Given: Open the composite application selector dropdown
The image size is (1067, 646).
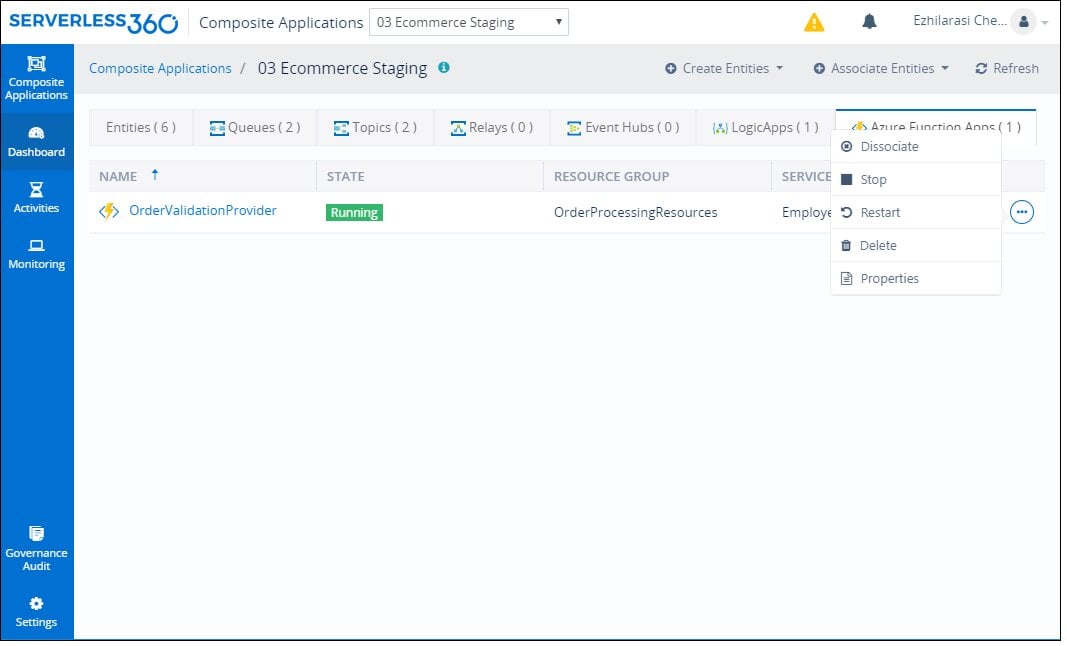Looking at the screenshot, I should pyautogui.click(x=468, y=22).
